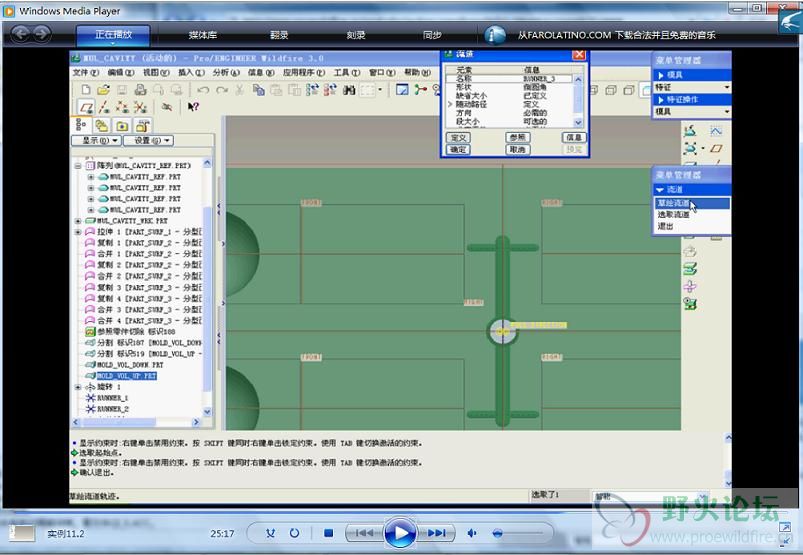Click the Find binoculars icon
The image size is (803, 555).
point(349,90)
